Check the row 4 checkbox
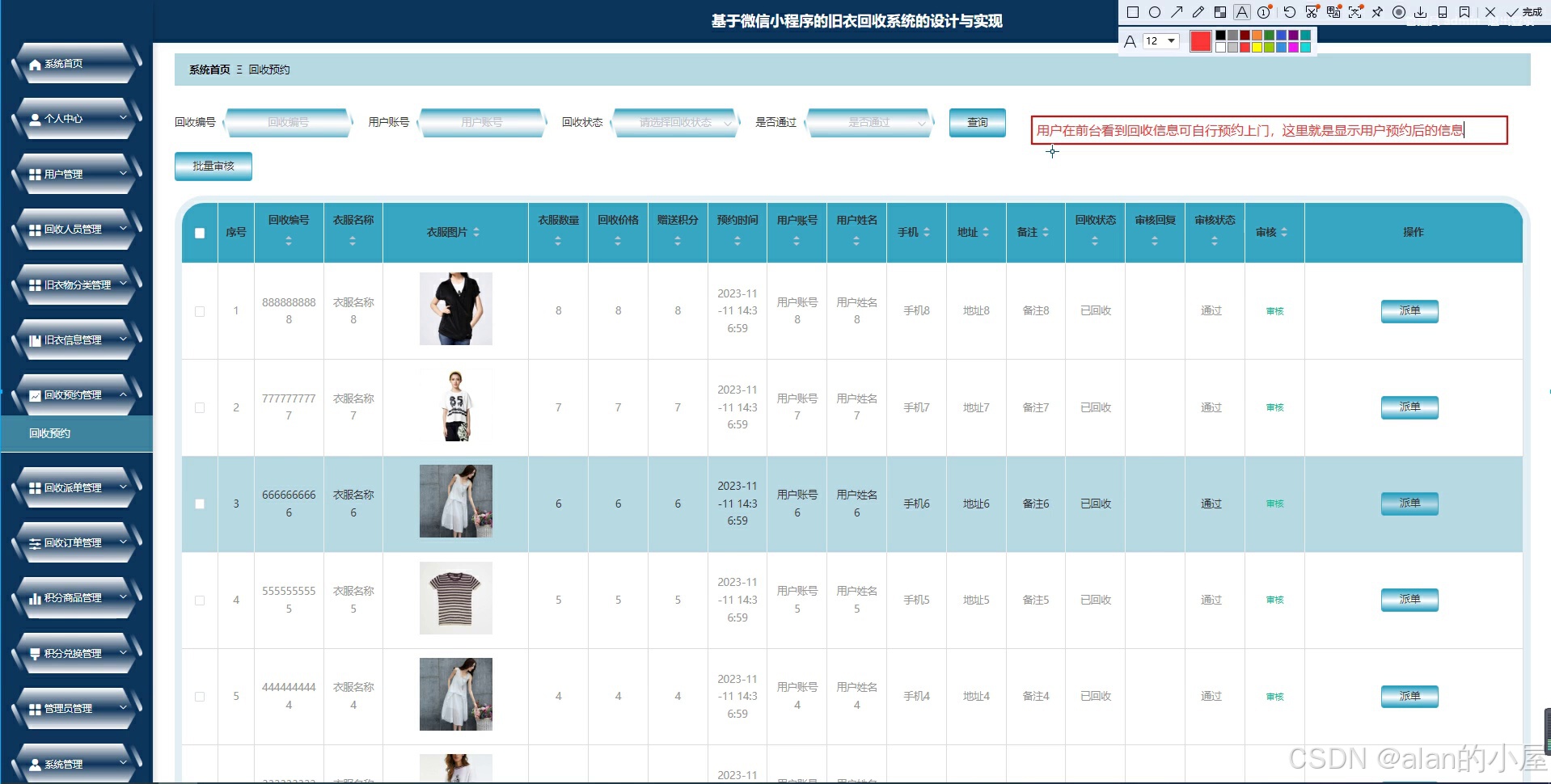 (200, 601)
